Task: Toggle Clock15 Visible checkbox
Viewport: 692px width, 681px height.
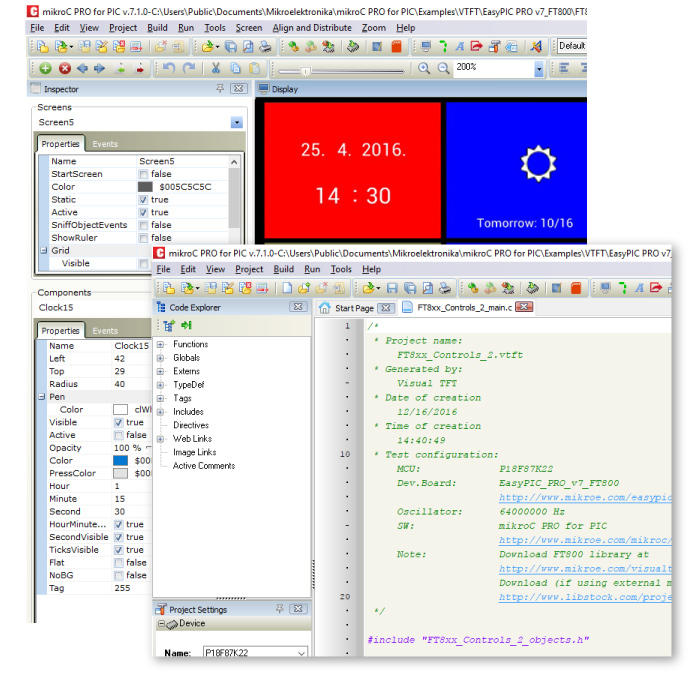Action: tap(118, 423)
